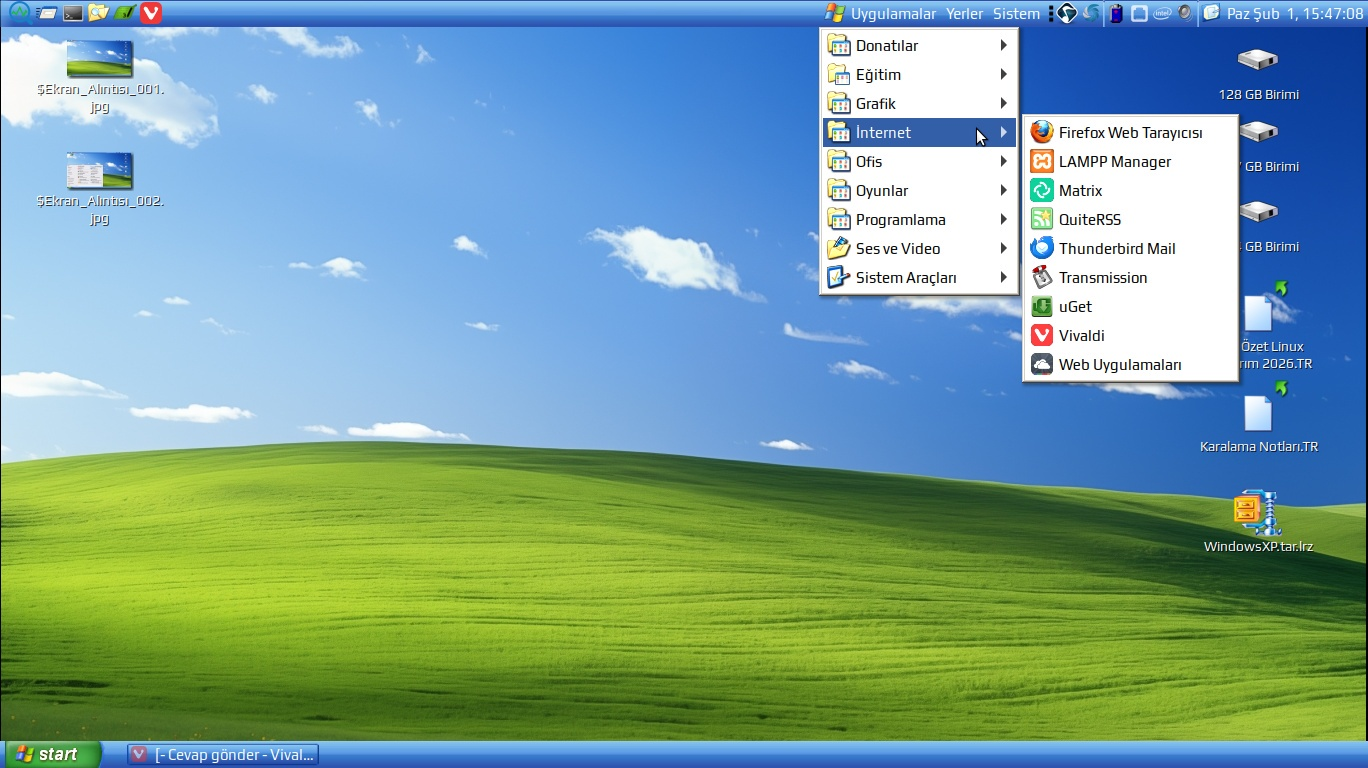The height and width of the screenshot is (768, 1368).
Task: Click the window list launcher beside the terminal
Action: (x=46, y=13)
